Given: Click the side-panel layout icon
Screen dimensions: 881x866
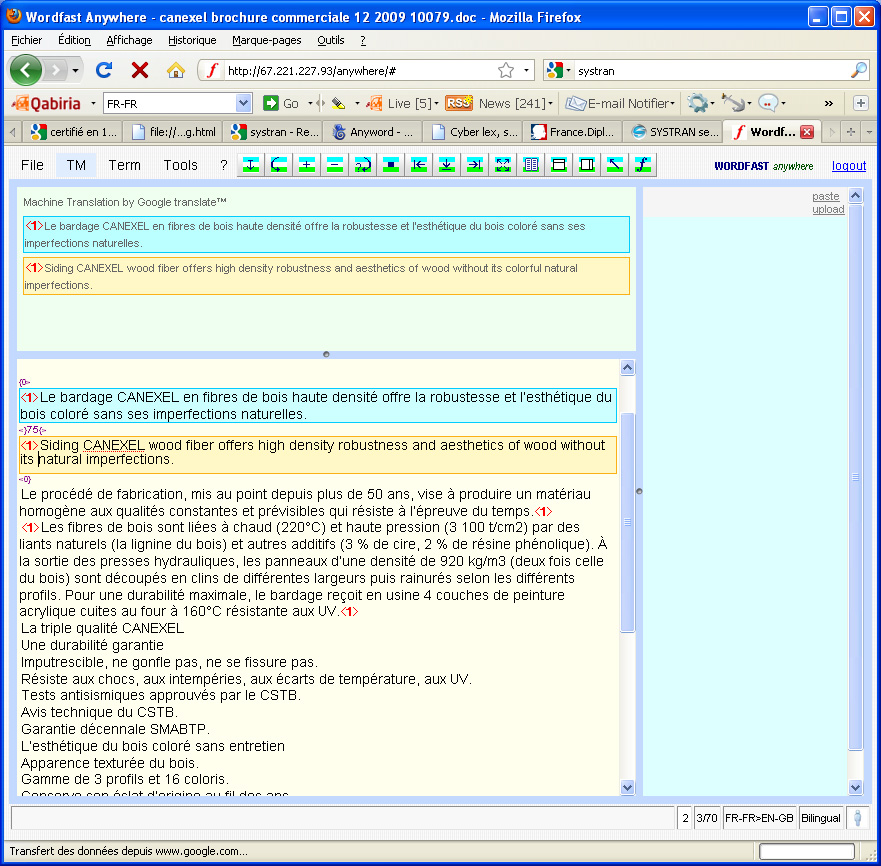Looking at the screenshot, I should (587, 165).
